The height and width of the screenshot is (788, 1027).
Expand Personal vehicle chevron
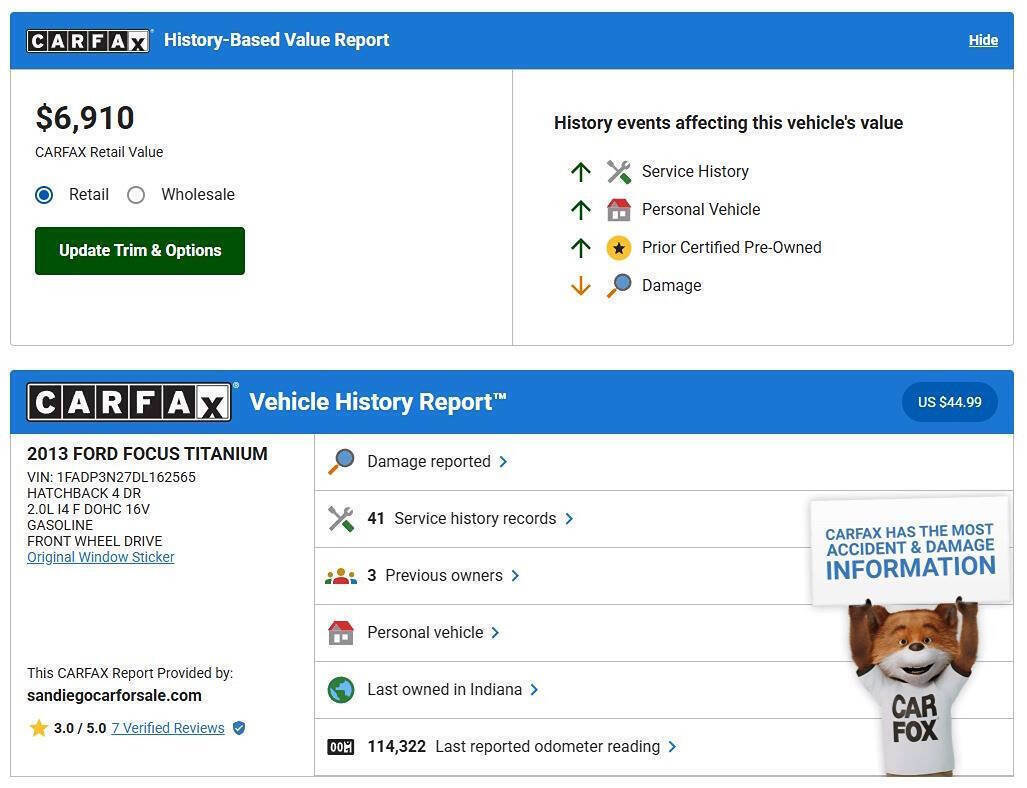pyautogui.click(x=495, y=633)
